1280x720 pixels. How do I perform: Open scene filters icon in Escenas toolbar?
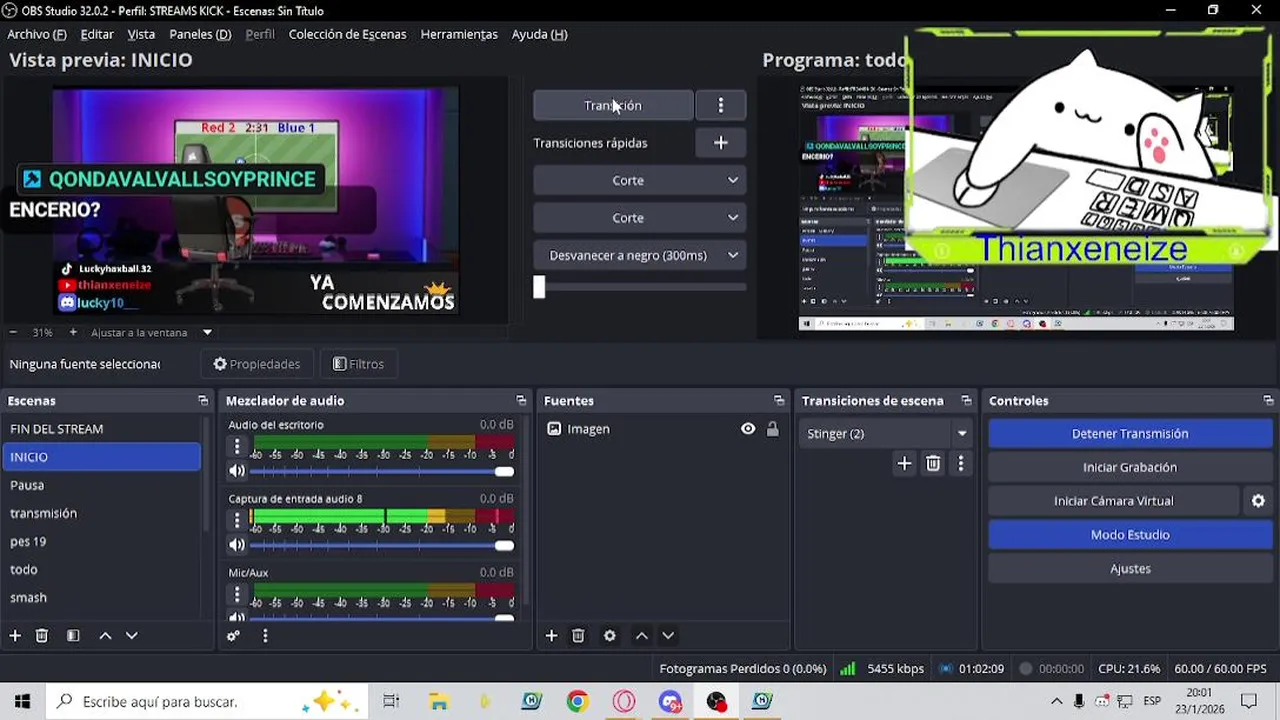click(73, 636)
